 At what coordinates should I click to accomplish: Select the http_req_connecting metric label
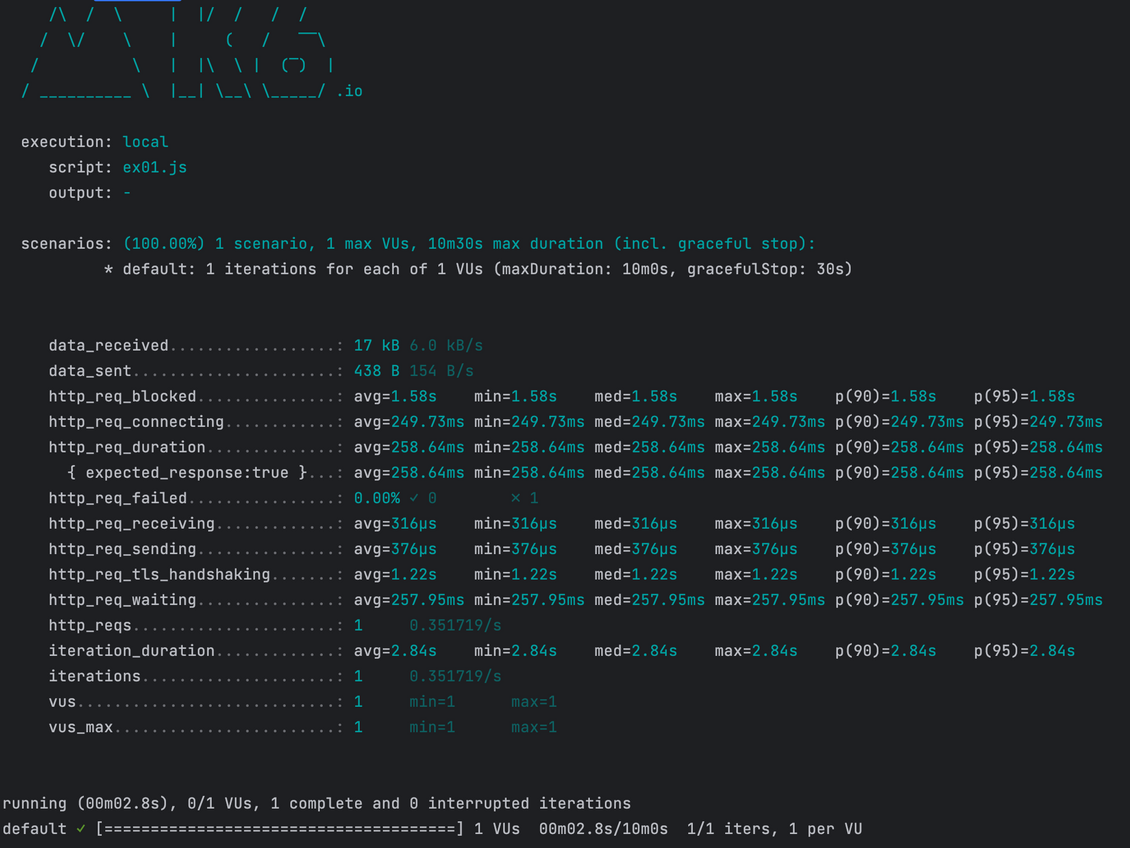(136, 422)
